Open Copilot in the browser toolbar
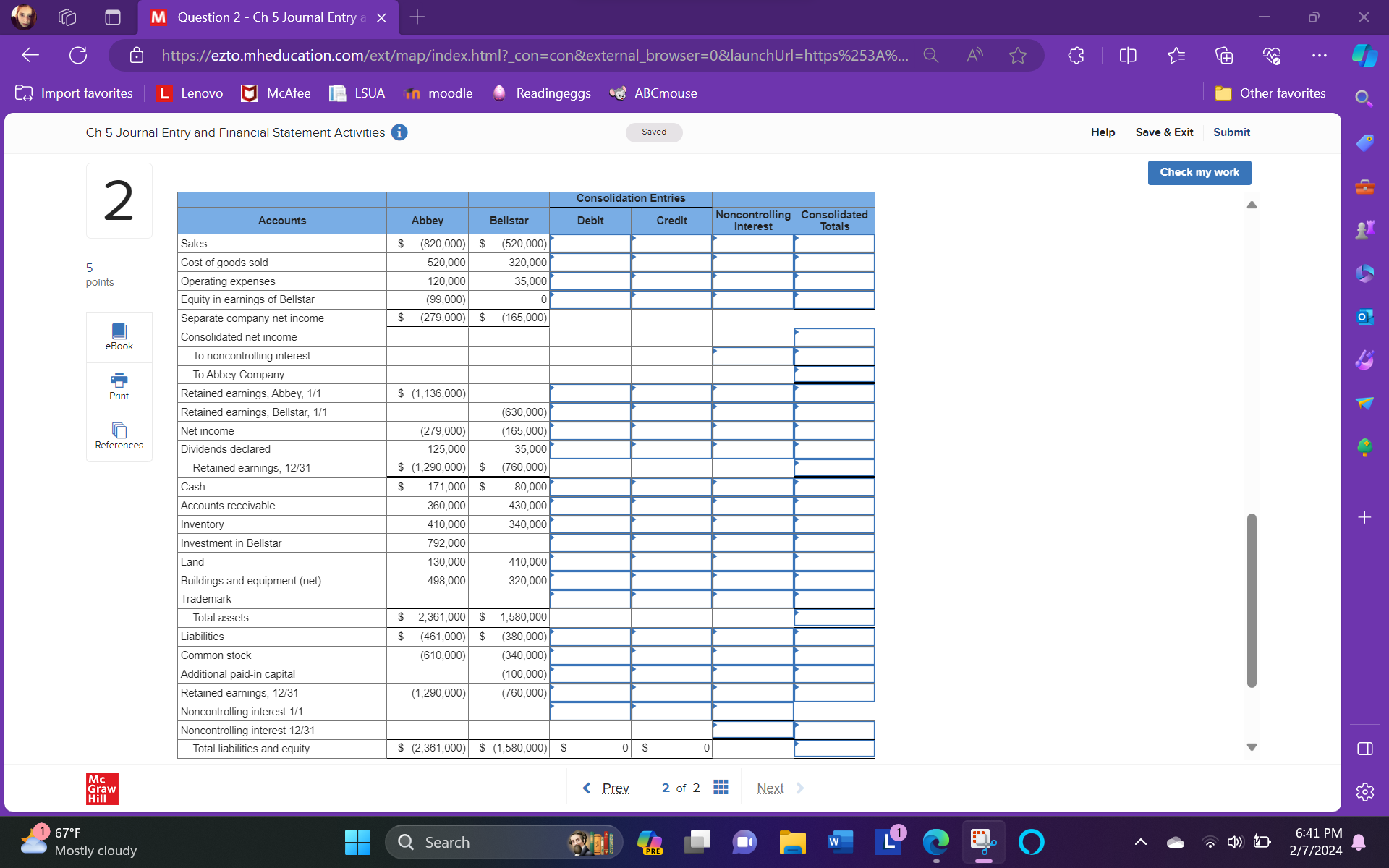The width and height of the screenshot is (1389, 868). tap(1363, 54)
